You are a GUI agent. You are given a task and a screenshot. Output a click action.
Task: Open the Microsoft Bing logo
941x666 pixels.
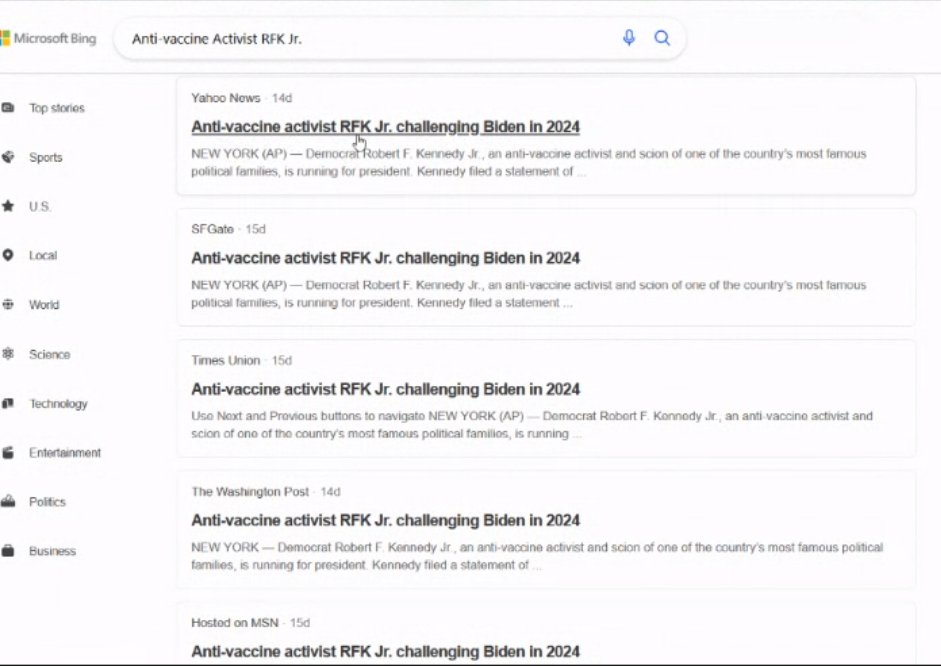point(48,38)
